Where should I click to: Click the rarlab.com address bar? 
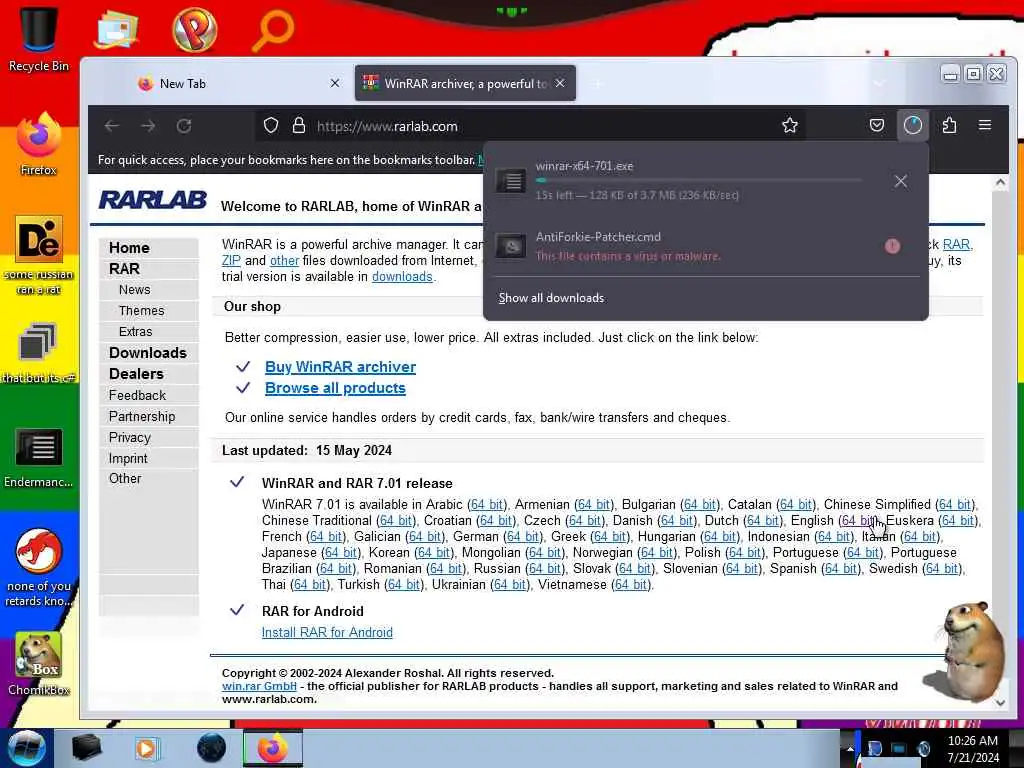(529, 126)
